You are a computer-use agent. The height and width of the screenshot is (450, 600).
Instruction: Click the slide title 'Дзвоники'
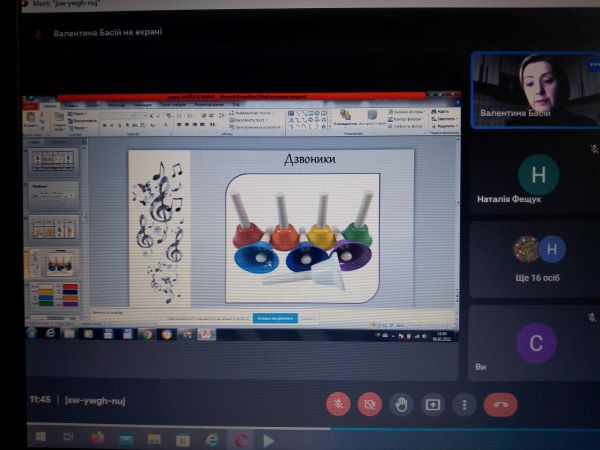310,159
